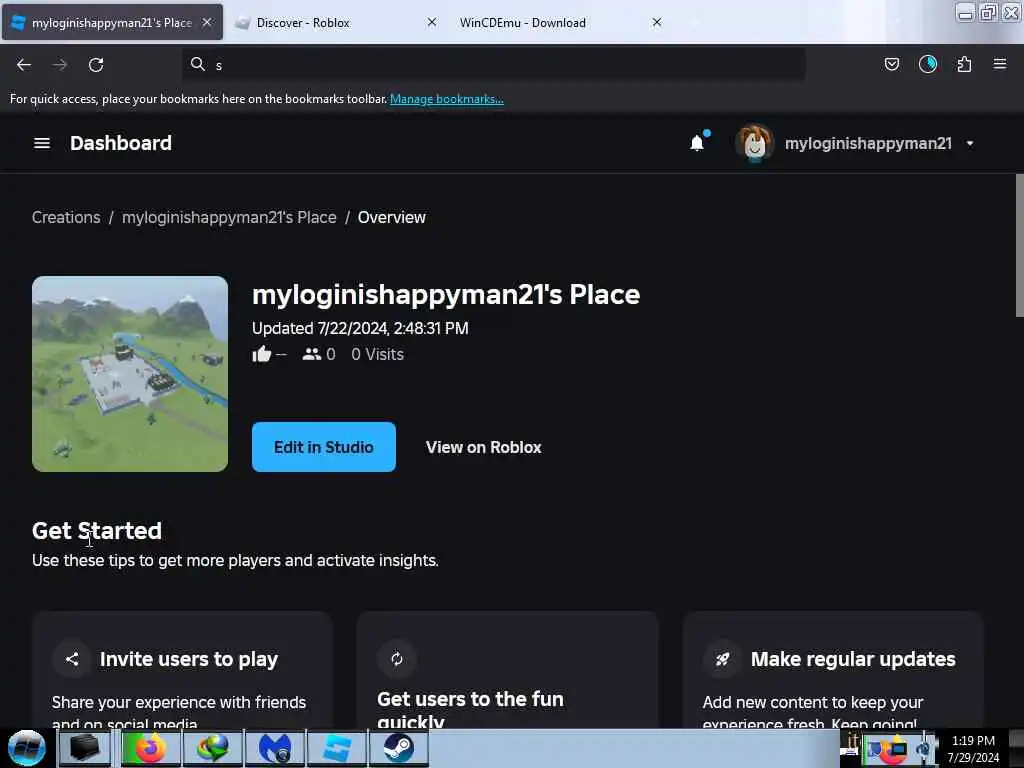Viewport: 1024px width, 768px height.
Task: Open Get users to the fun quickly card
Action: pyautogui.click(x=507, y=670)
